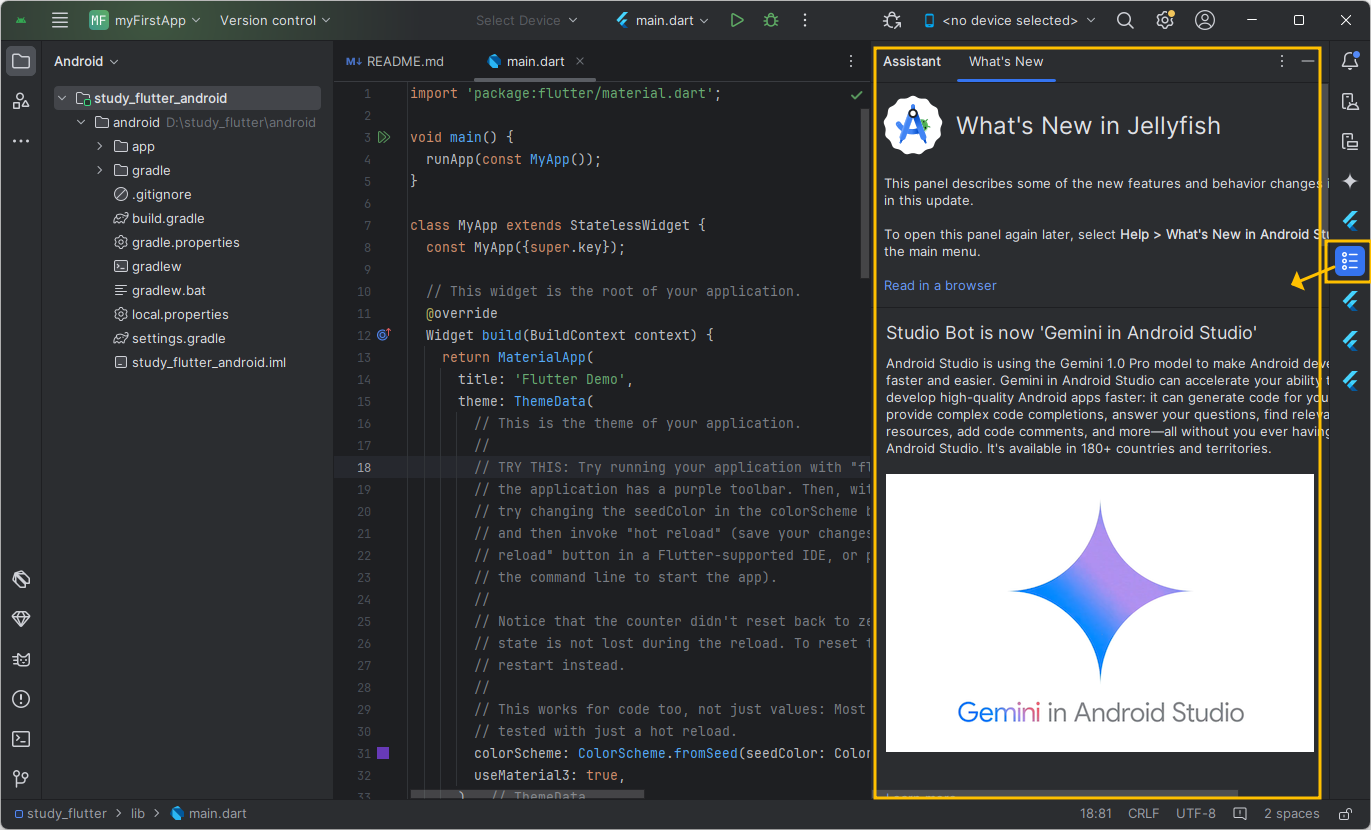This screenshot has width=1371, height=830.
Task: Click Gemini in Android Studio image
Action: click(1100, 613)
